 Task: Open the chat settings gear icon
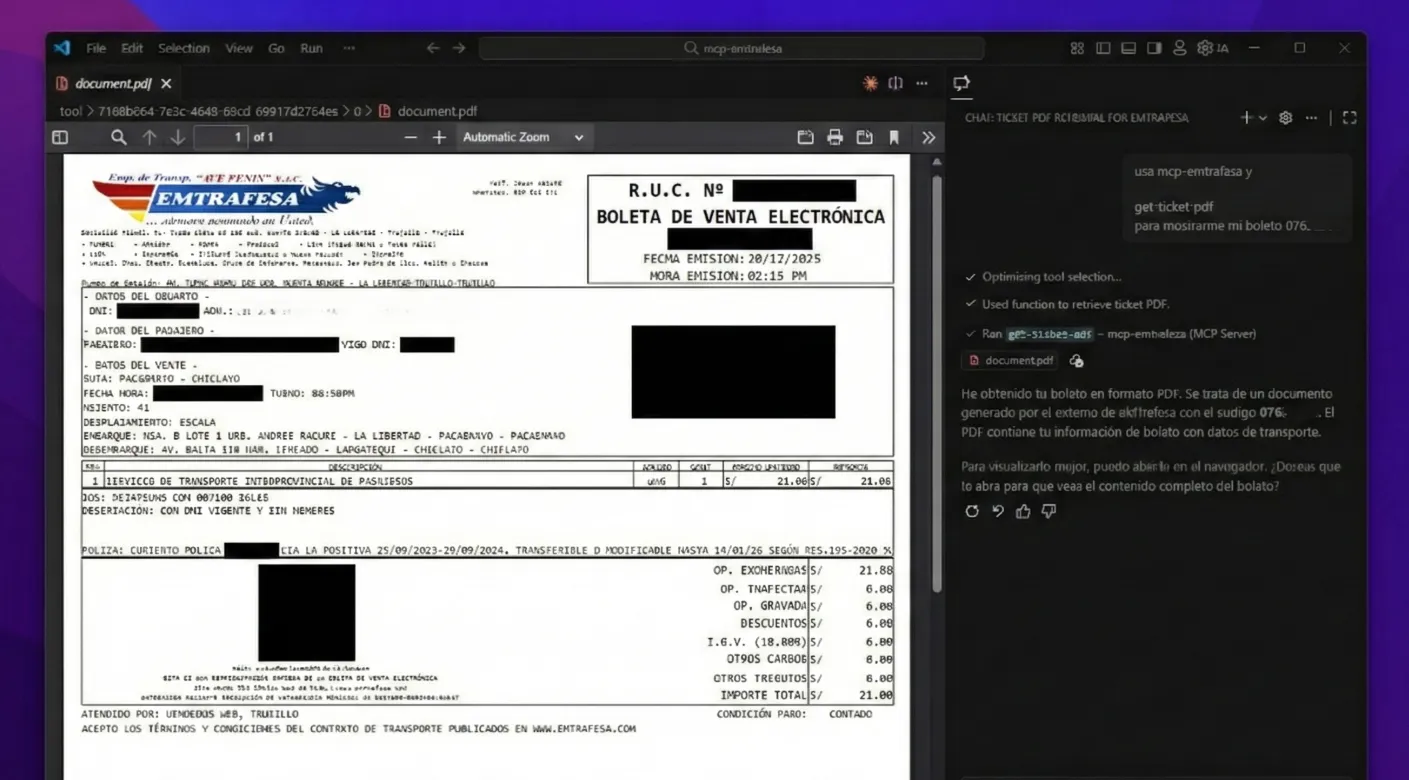click(1285, 117)
